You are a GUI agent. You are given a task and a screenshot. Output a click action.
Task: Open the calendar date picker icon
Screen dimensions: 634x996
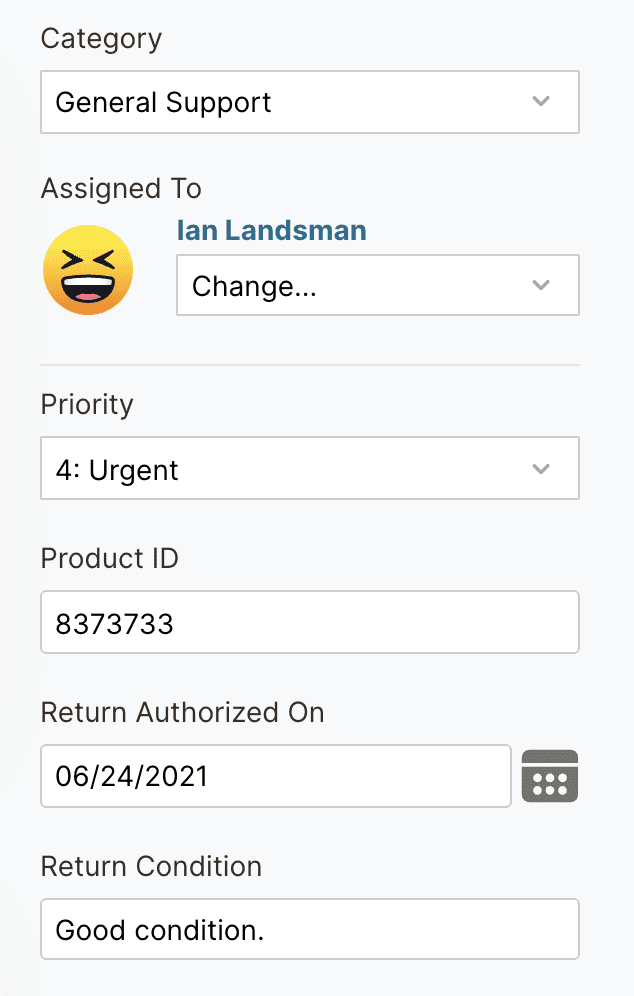550,776
